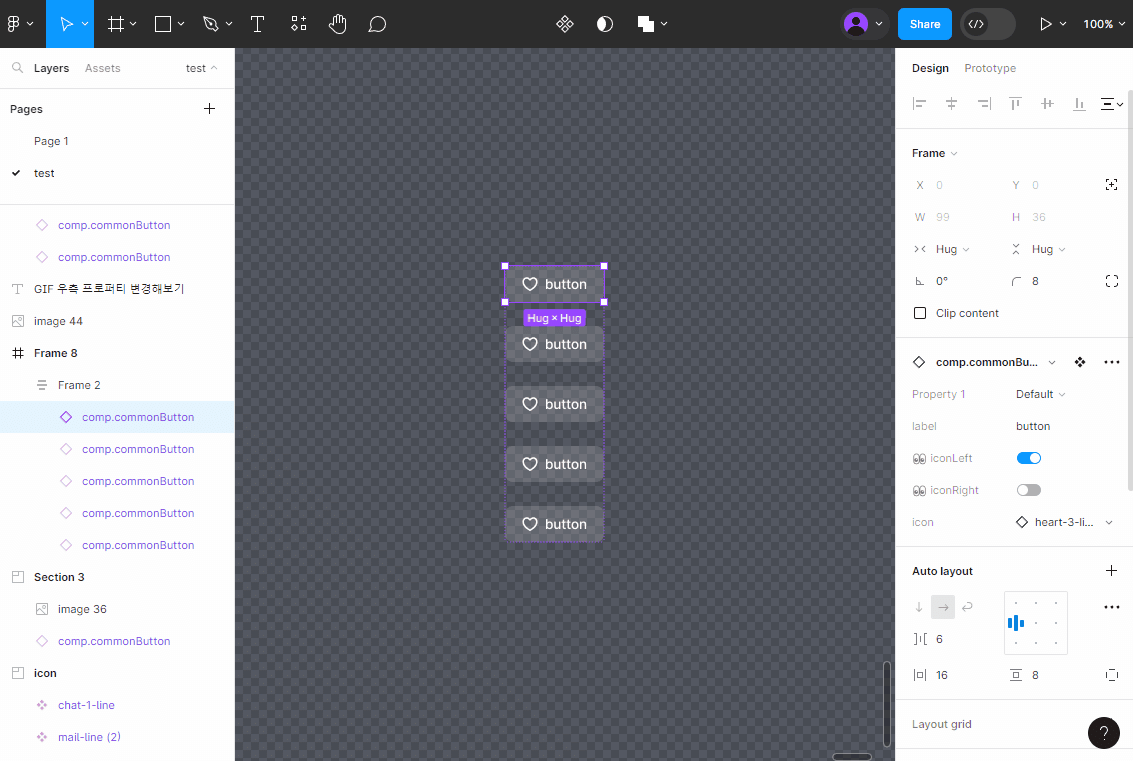
Task: Switch to the Layers tab
Action: (51, 68)
